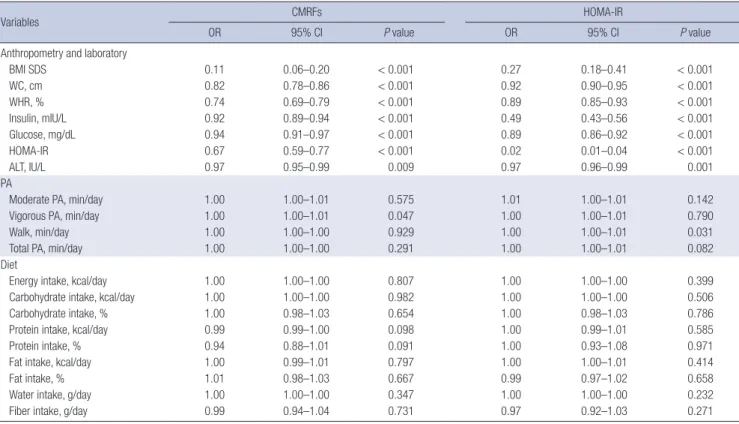
Task: Click the WHR, % row label
Action: point(26,102)
